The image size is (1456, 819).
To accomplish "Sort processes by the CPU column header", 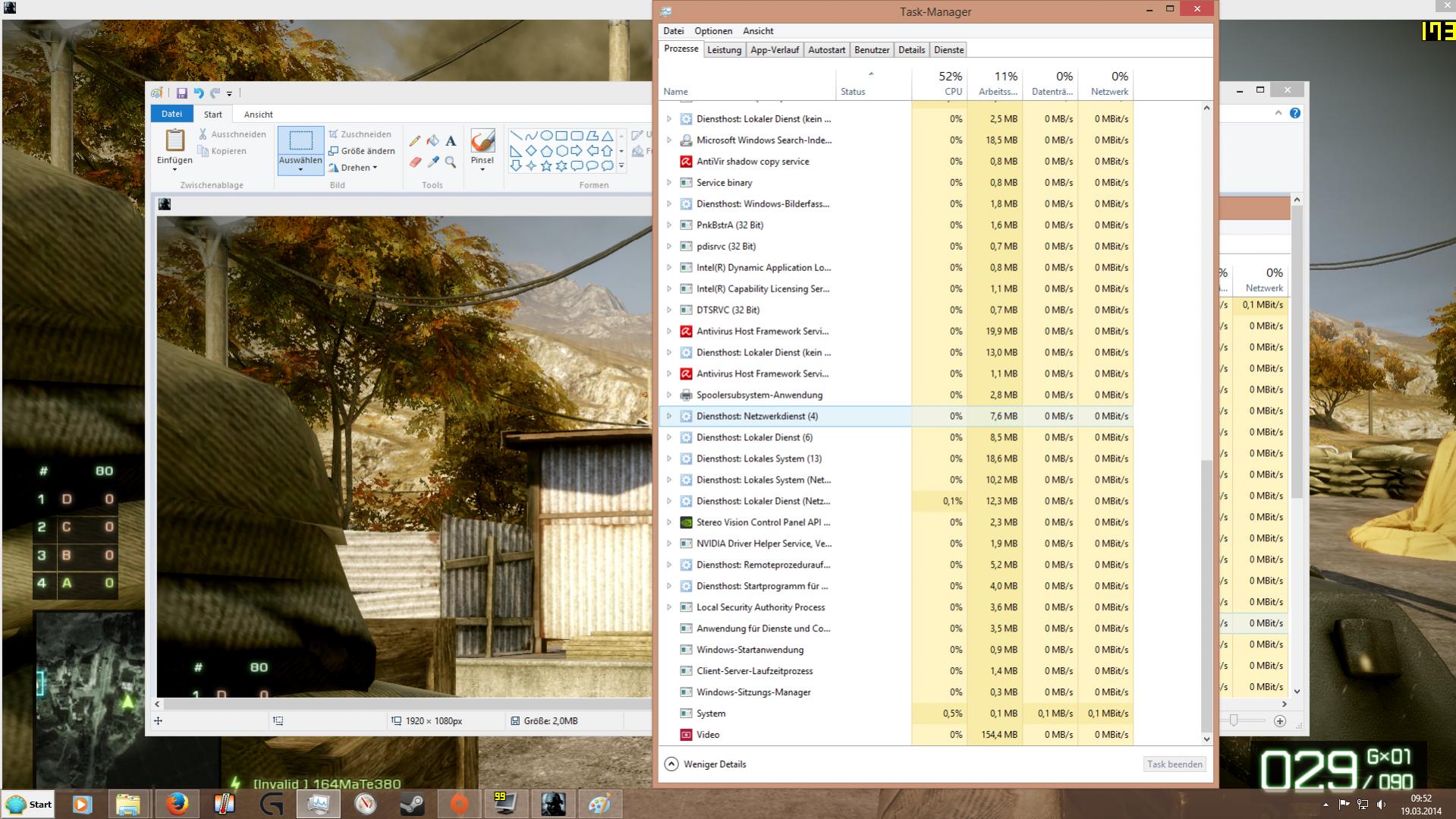I will [939, 83].
